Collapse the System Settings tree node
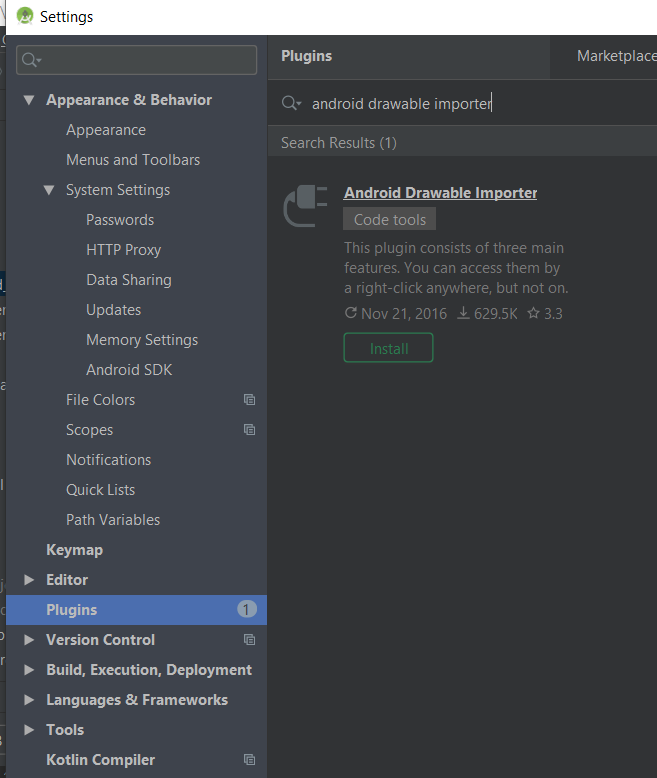 click(x=48, y=190)
